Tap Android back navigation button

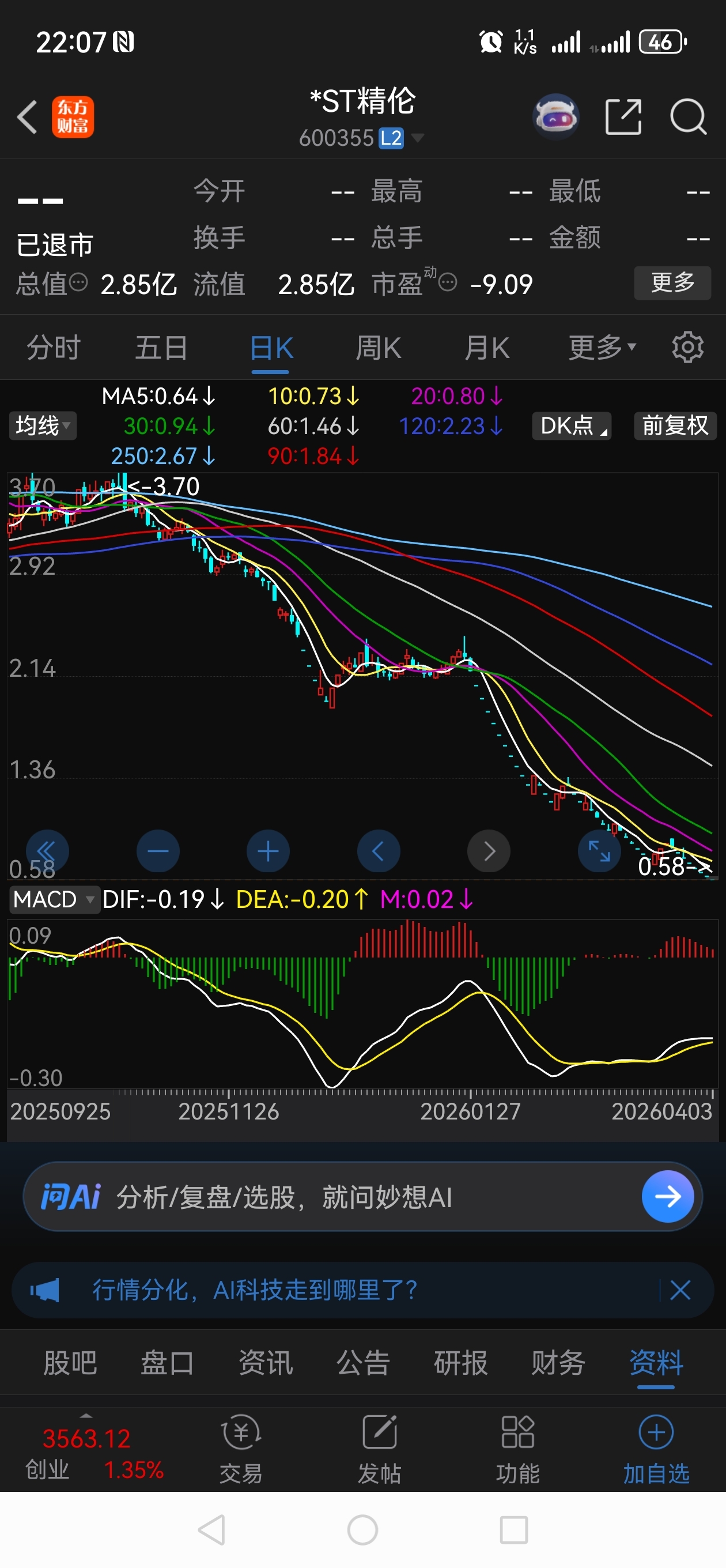tap(212, 1529)
